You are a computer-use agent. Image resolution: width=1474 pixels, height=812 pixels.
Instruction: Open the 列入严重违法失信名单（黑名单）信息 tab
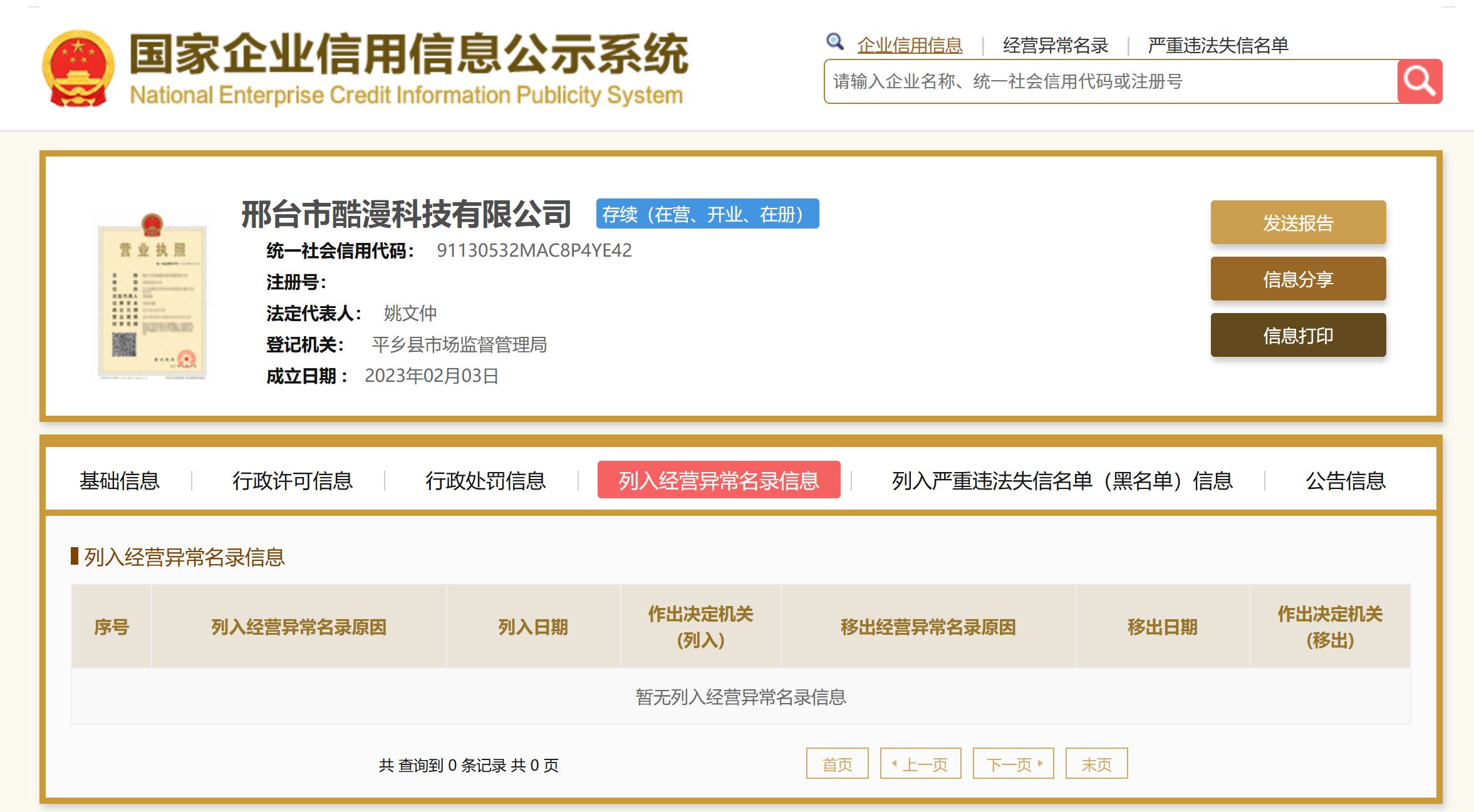pyautogui.click(x=1062, y=480)
